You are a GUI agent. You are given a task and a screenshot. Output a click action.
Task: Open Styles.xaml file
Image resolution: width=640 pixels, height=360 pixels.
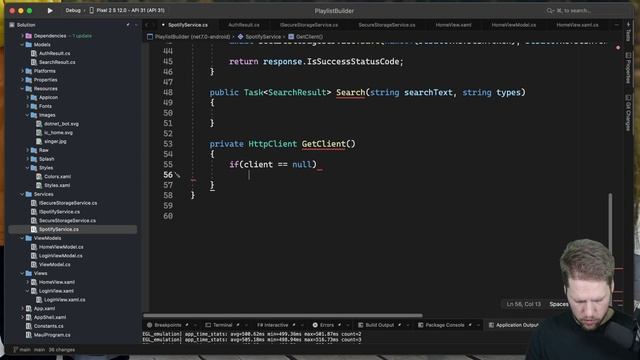(x=57, y=185)
